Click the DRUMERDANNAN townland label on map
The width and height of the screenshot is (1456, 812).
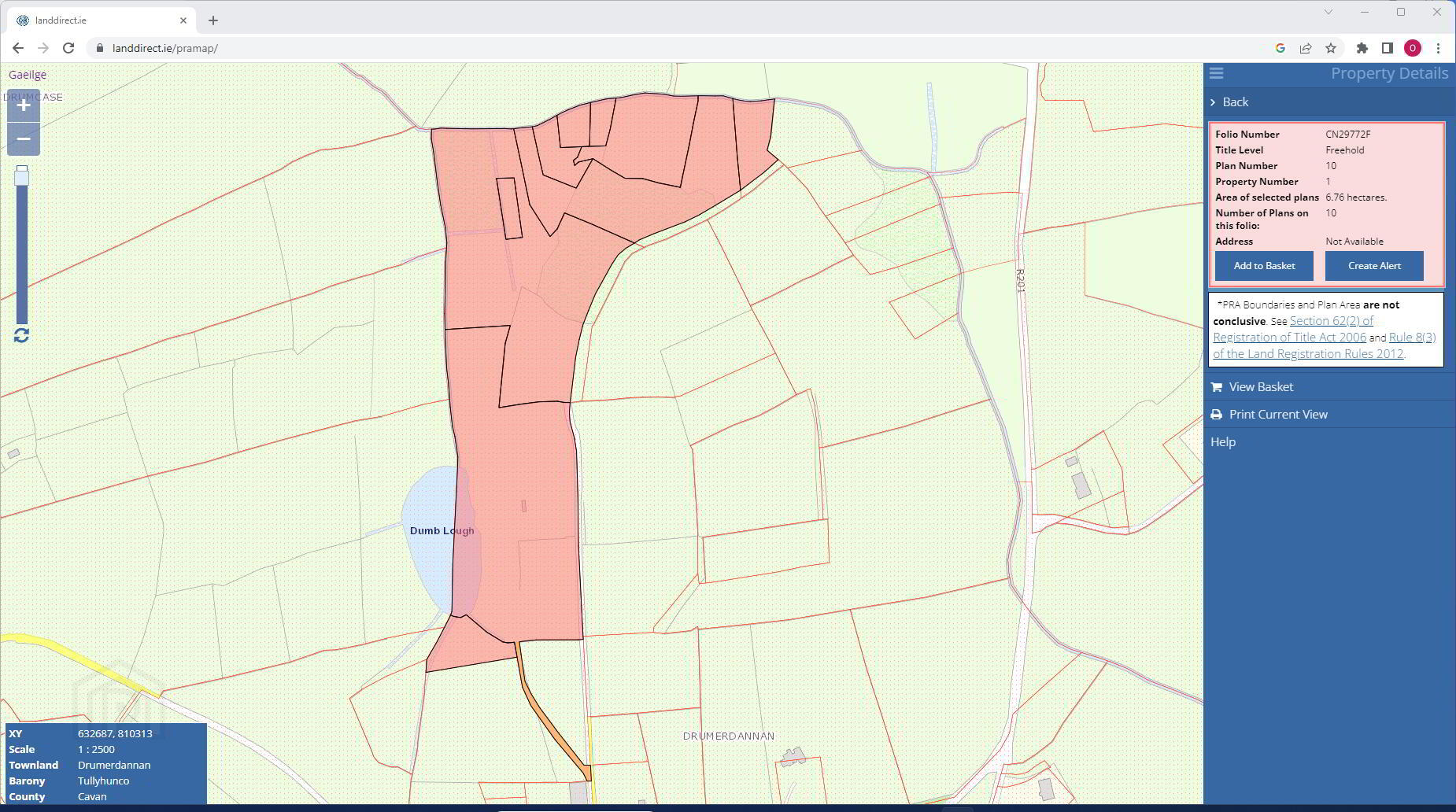(729, 736)
